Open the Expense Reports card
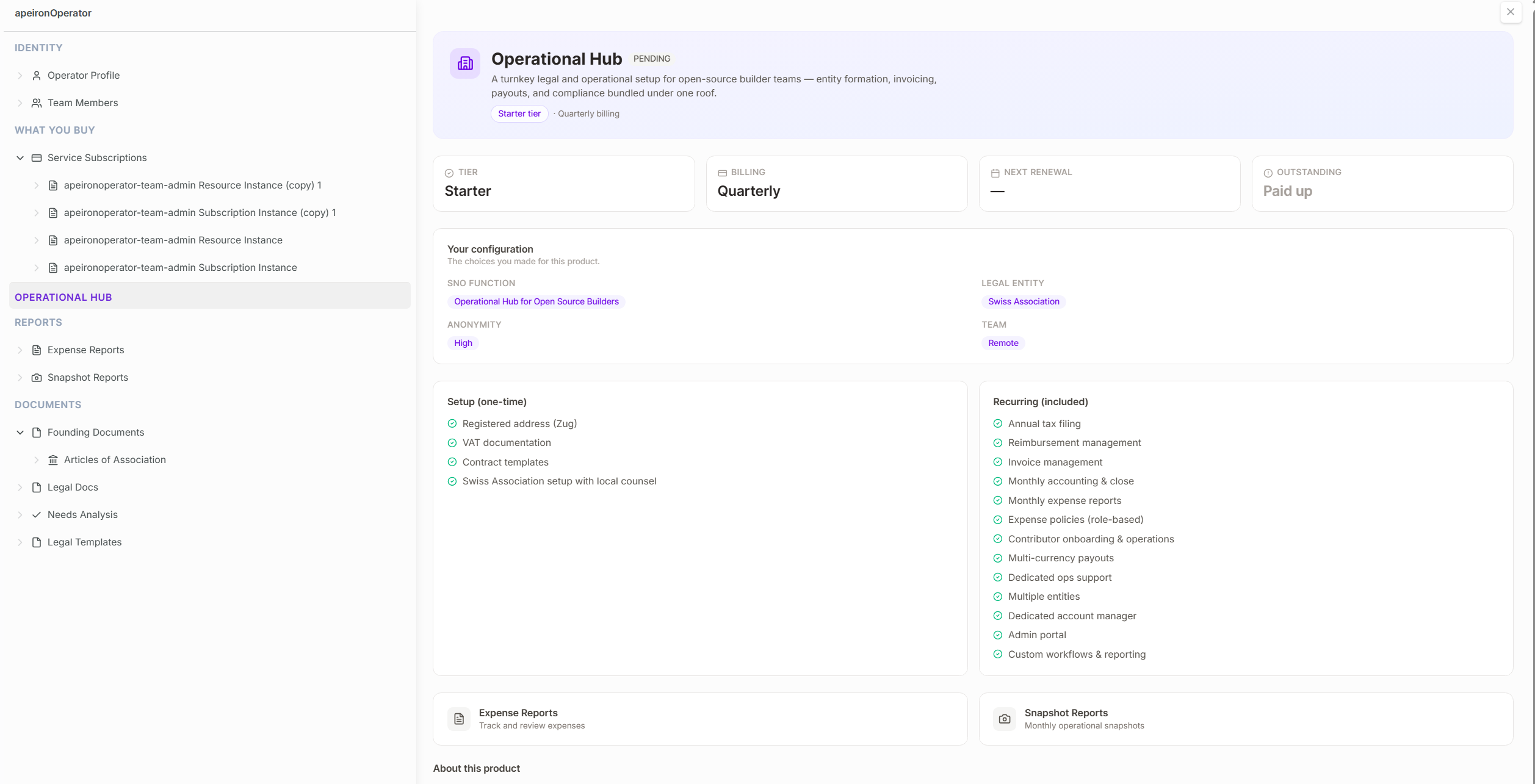 [x=700, y=719]
